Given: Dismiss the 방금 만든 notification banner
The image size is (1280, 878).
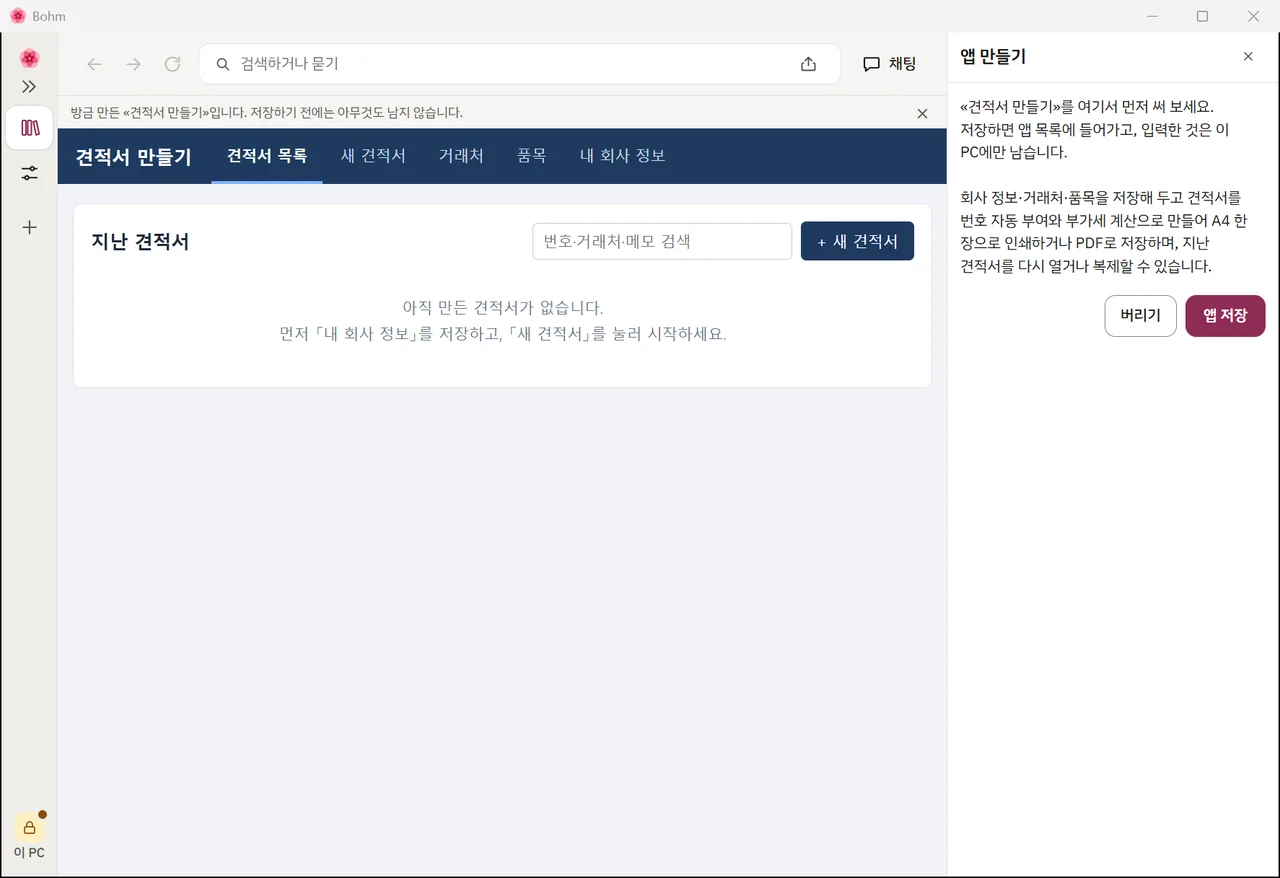Looking at the screenshot, I should (x=922, y=113).
